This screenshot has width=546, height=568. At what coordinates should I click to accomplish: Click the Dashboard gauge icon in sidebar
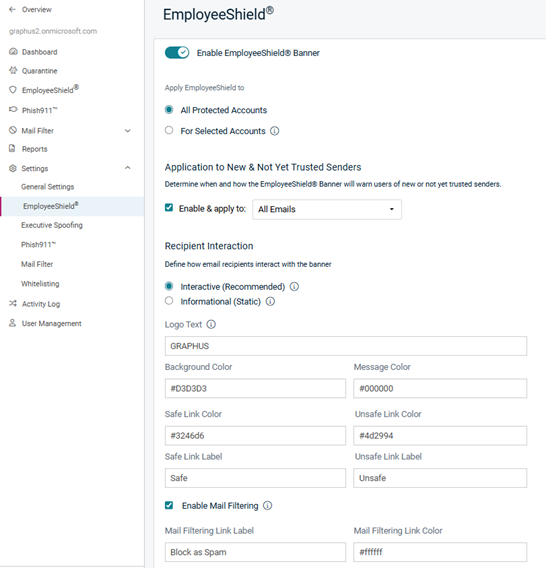pyautogui.click(x=13, y=52)
